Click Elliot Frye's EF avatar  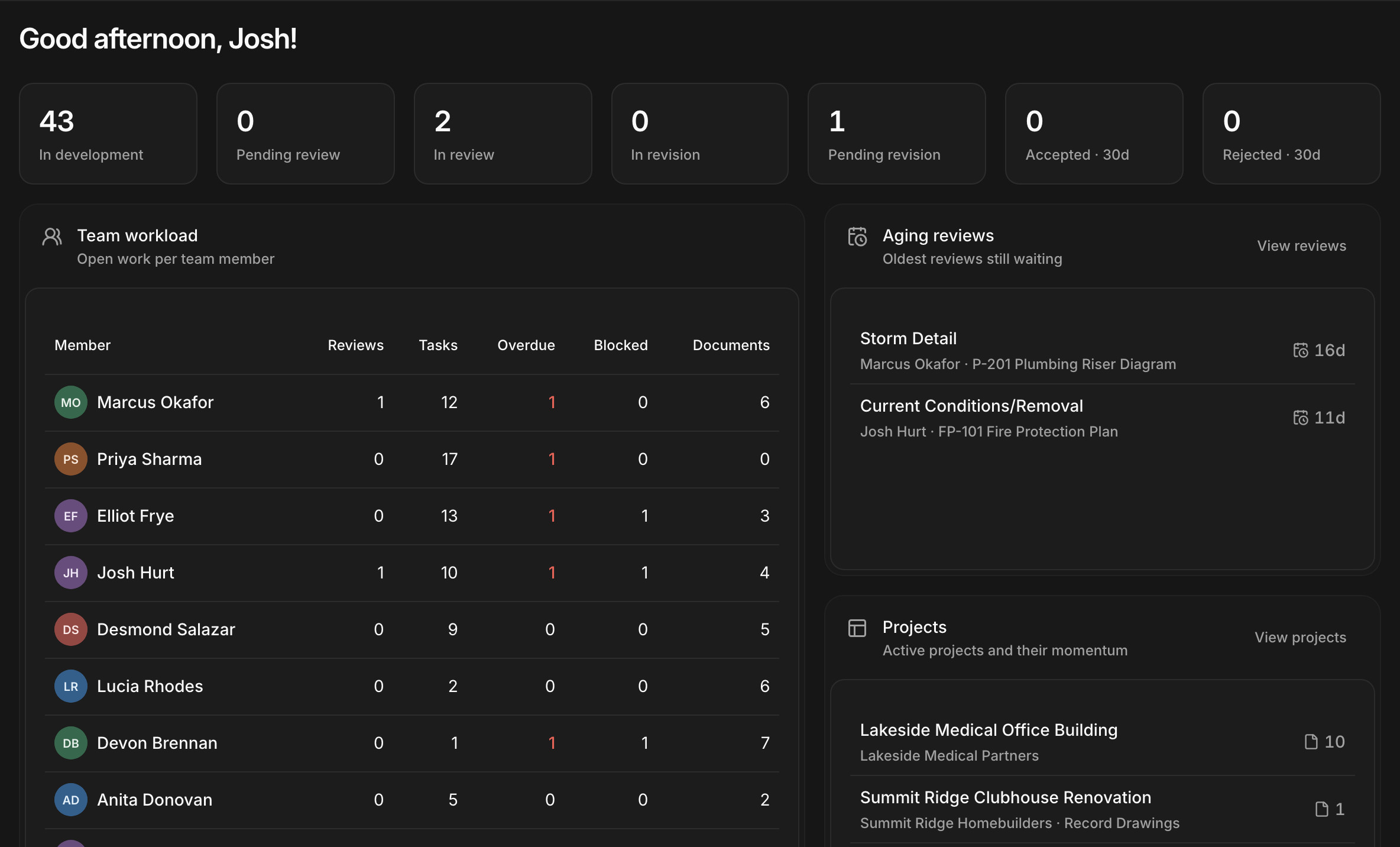point(71,516)
